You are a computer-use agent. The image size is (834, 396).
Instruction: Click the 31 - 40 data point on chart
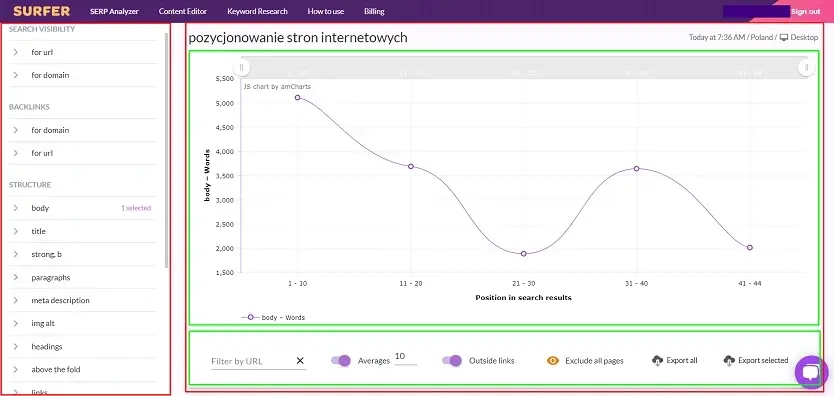[x=636, y=168]
